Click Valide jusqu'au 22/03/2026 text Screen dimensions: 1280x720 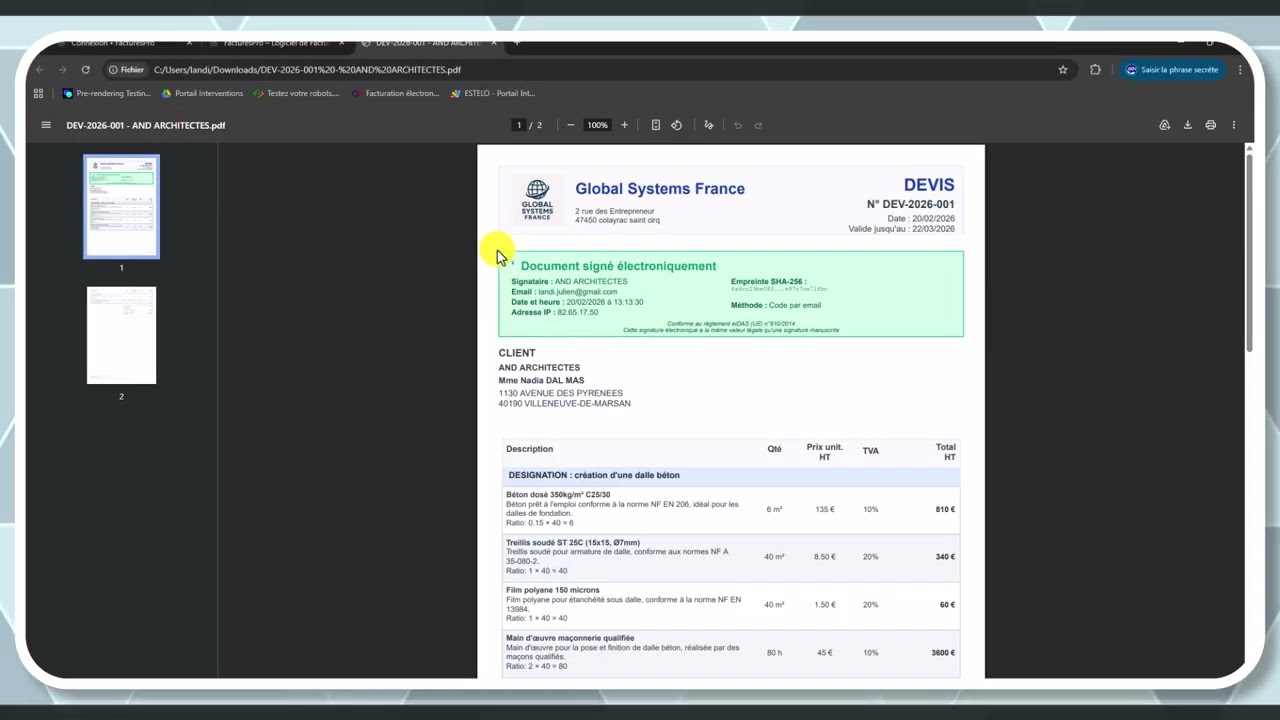pos(901,229)
